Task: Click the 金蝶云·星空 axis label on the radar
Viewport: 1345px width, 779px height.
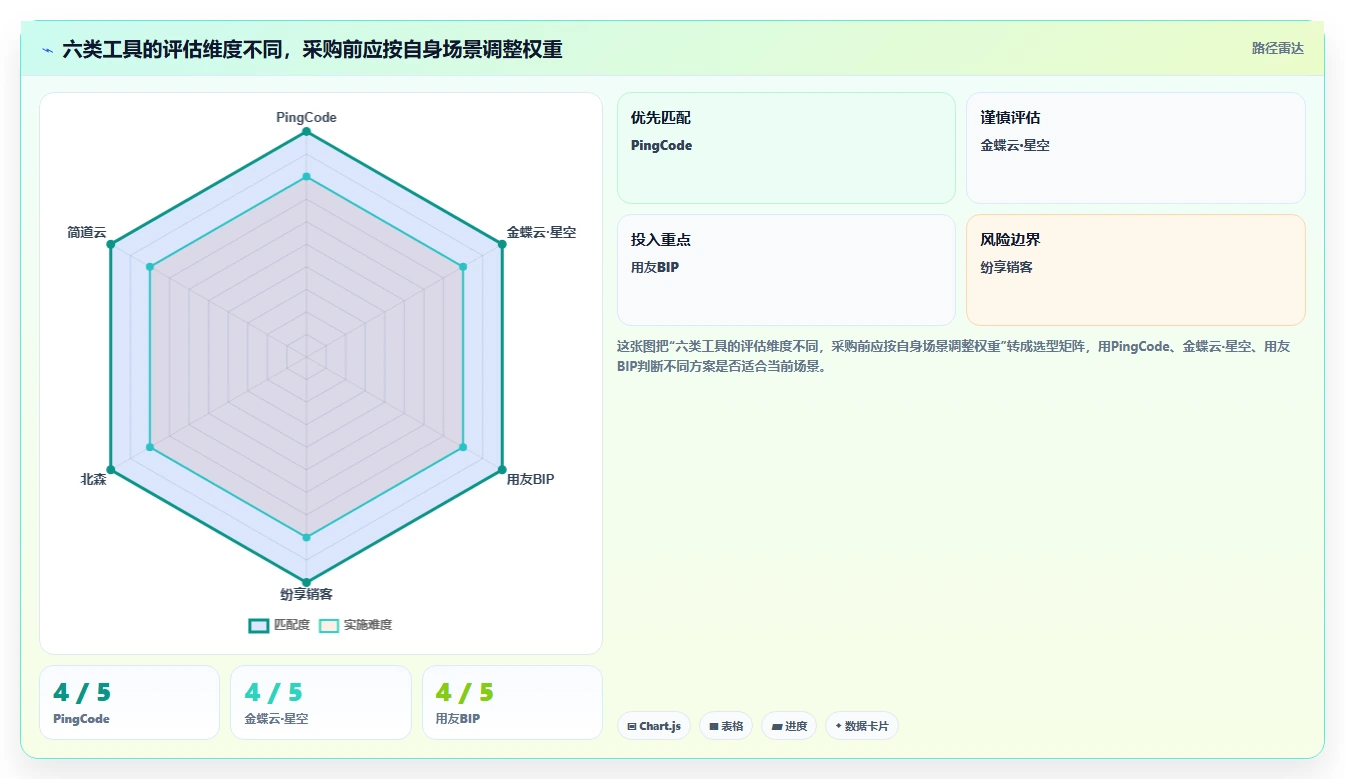Action: click(x=541, y=232)
